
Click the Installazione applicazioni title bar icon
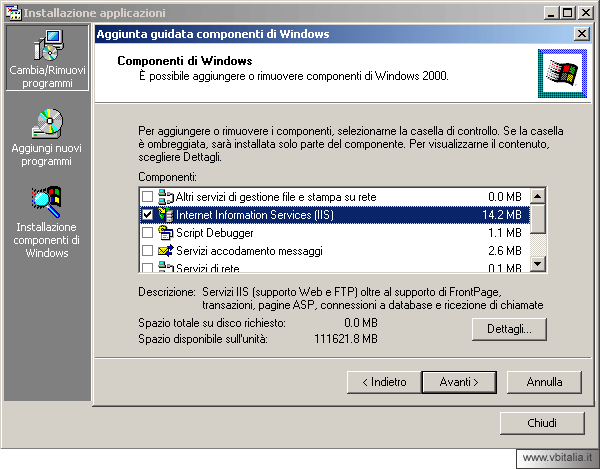[x=13, y=13]
